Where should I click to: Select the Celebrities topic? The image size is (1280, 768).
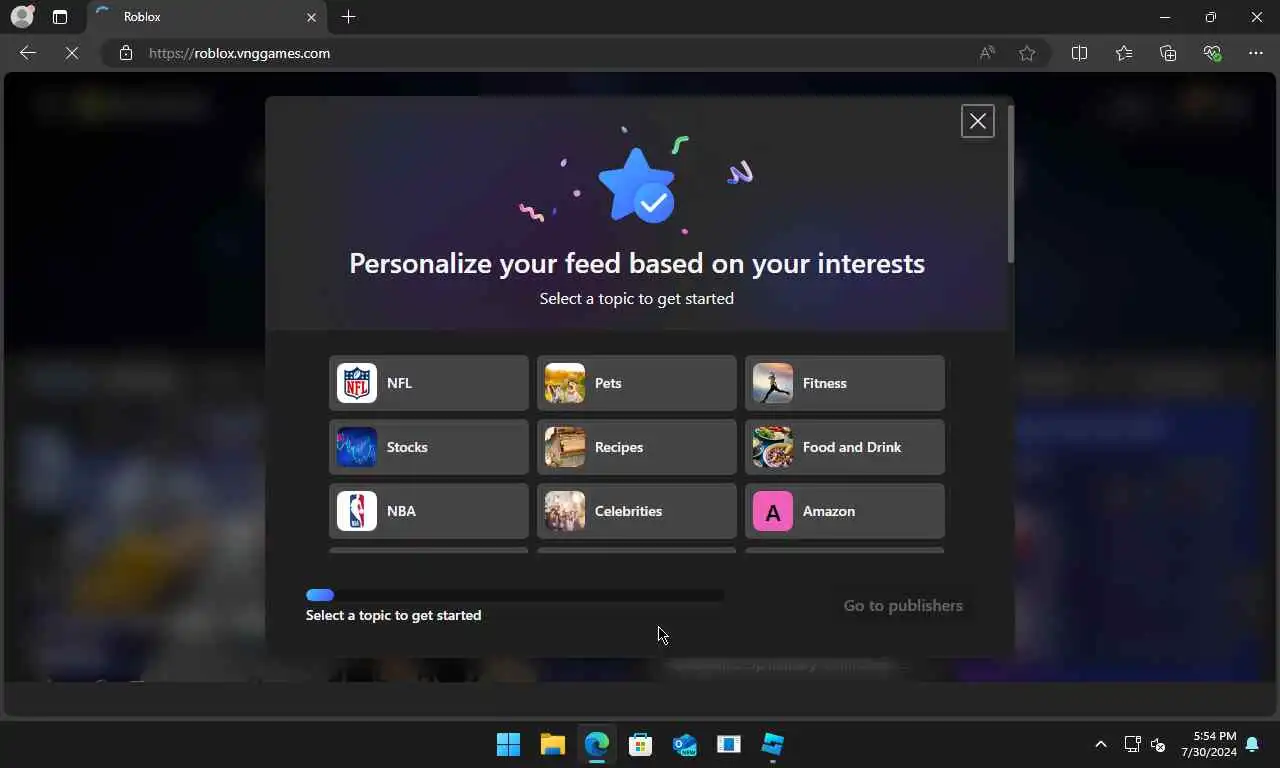636,511
